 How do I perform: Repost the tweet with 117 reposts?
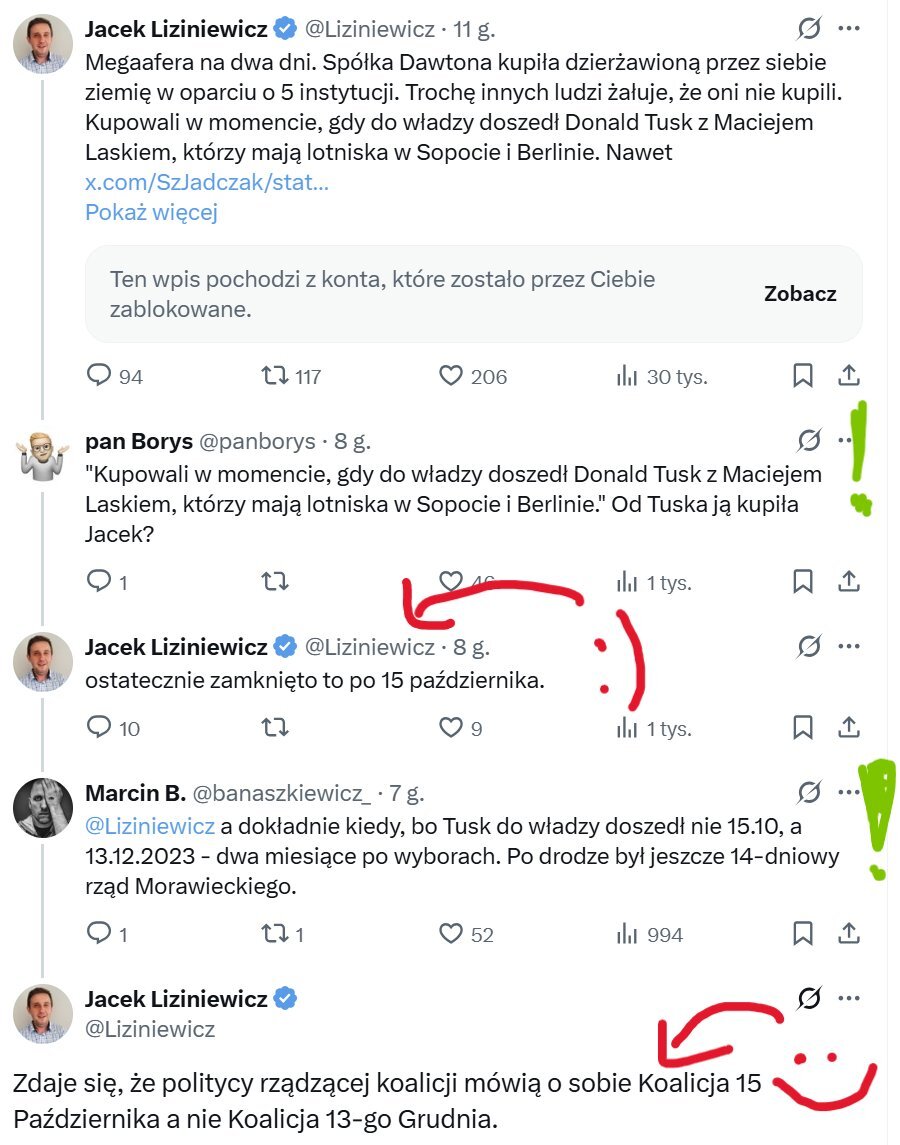tap(274, 376)
